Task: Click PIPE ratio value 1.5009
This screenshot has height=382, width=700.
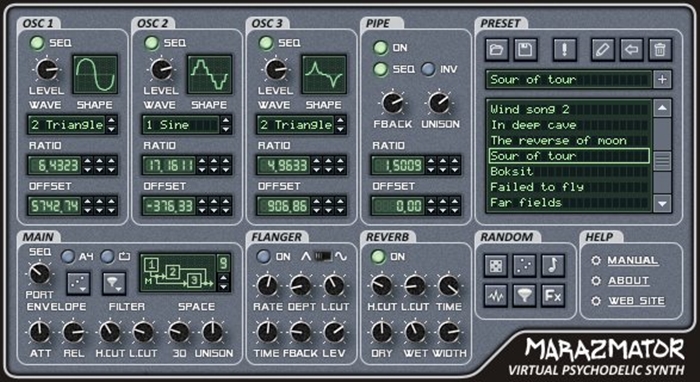Action: 397,166
